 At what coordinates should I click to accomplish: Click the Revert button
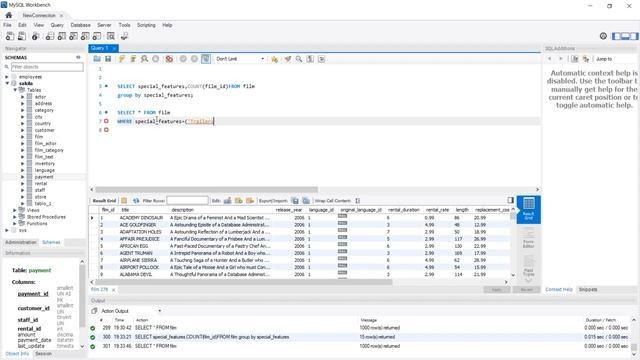pos(527,289)
